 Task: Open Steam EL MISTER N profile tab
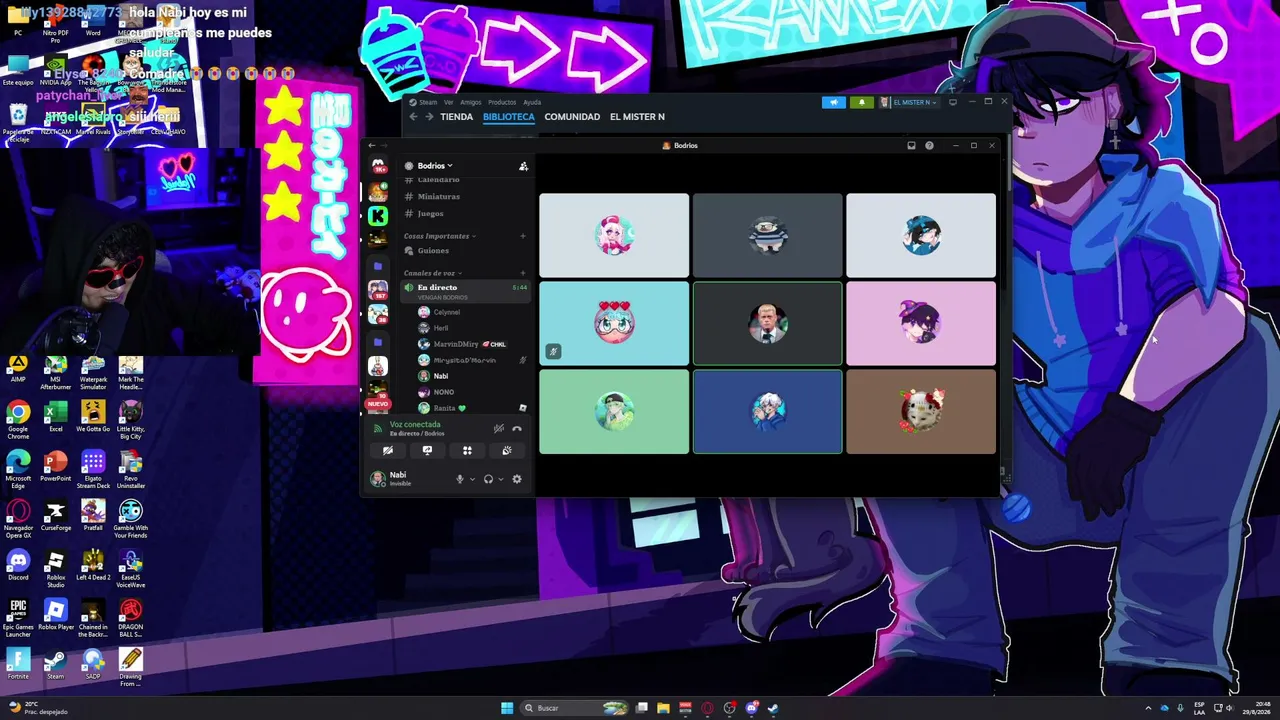pyautogui.click(x=637, y=117)
